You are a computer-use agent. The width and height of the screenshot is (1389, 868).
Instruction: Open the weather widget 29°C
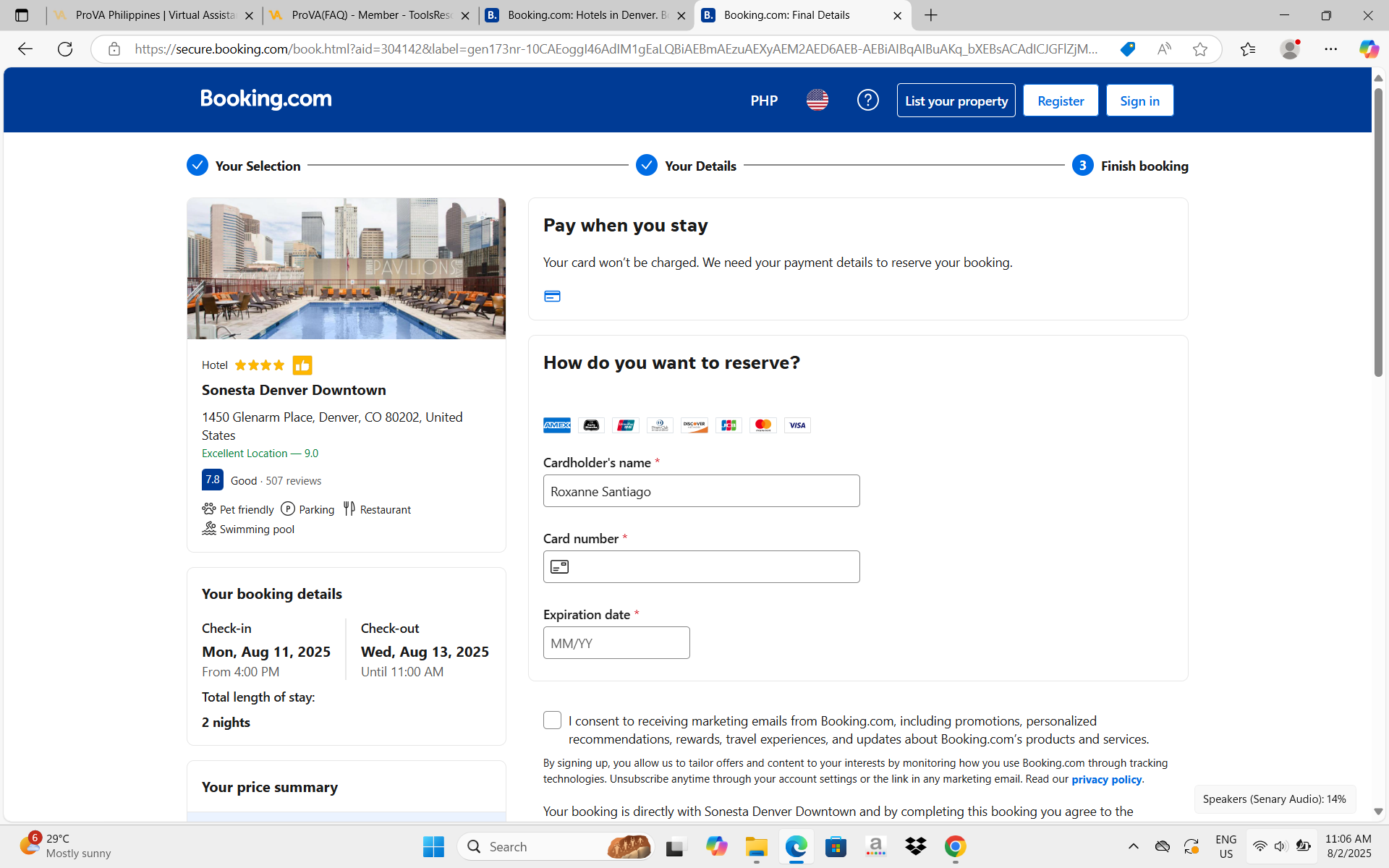(67, 846)
